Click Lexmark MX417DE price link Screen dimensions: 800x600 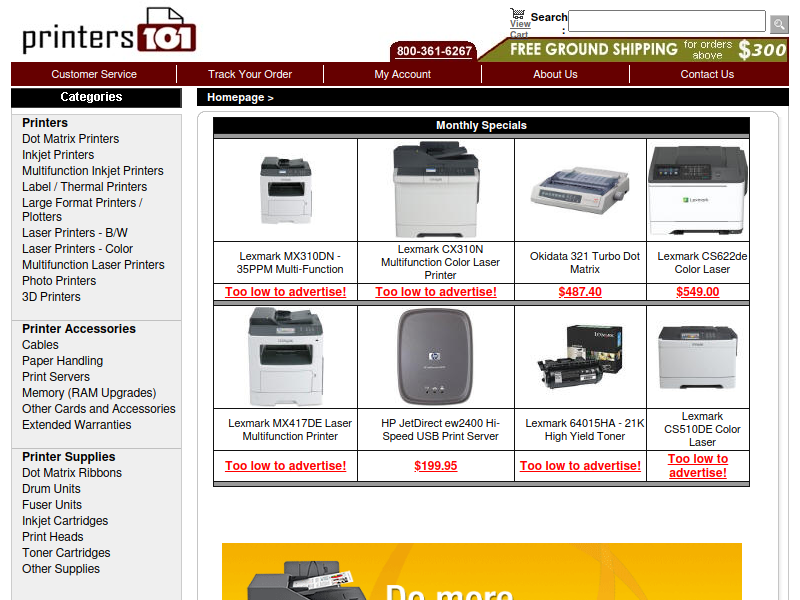pyautogui.click(x=286, y=466)
